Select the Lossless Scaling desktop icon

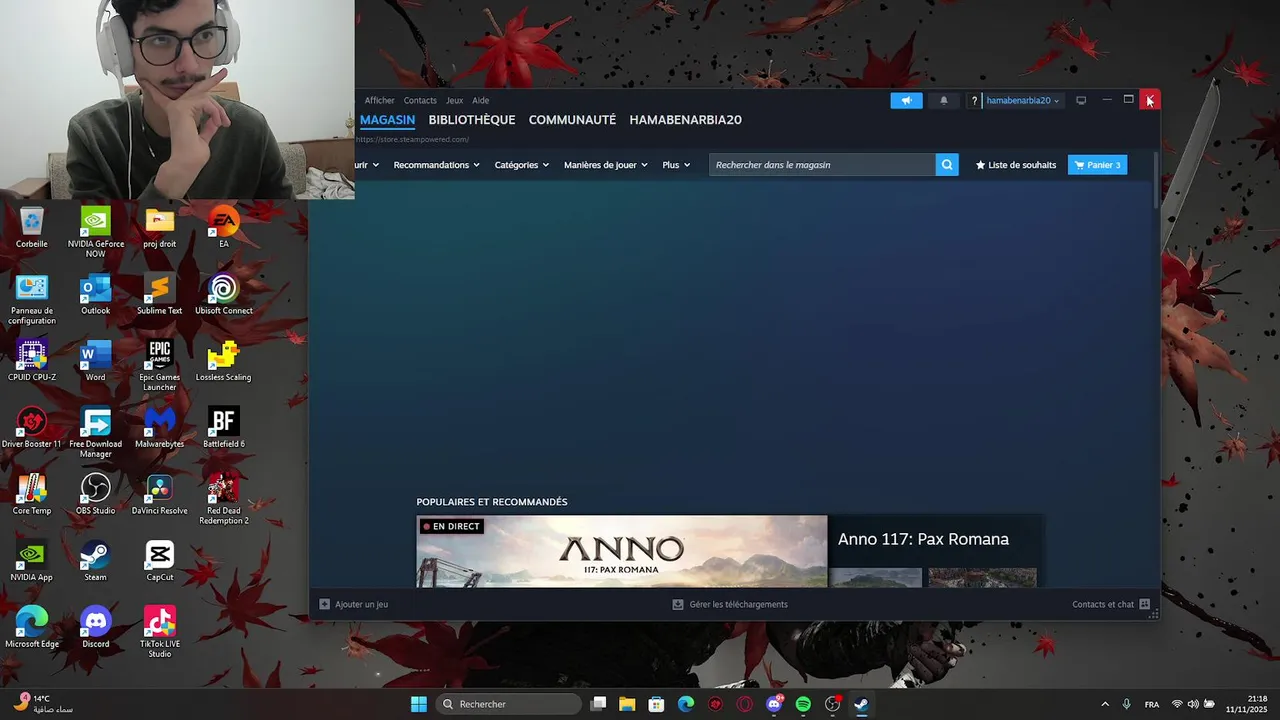(224, 361)
